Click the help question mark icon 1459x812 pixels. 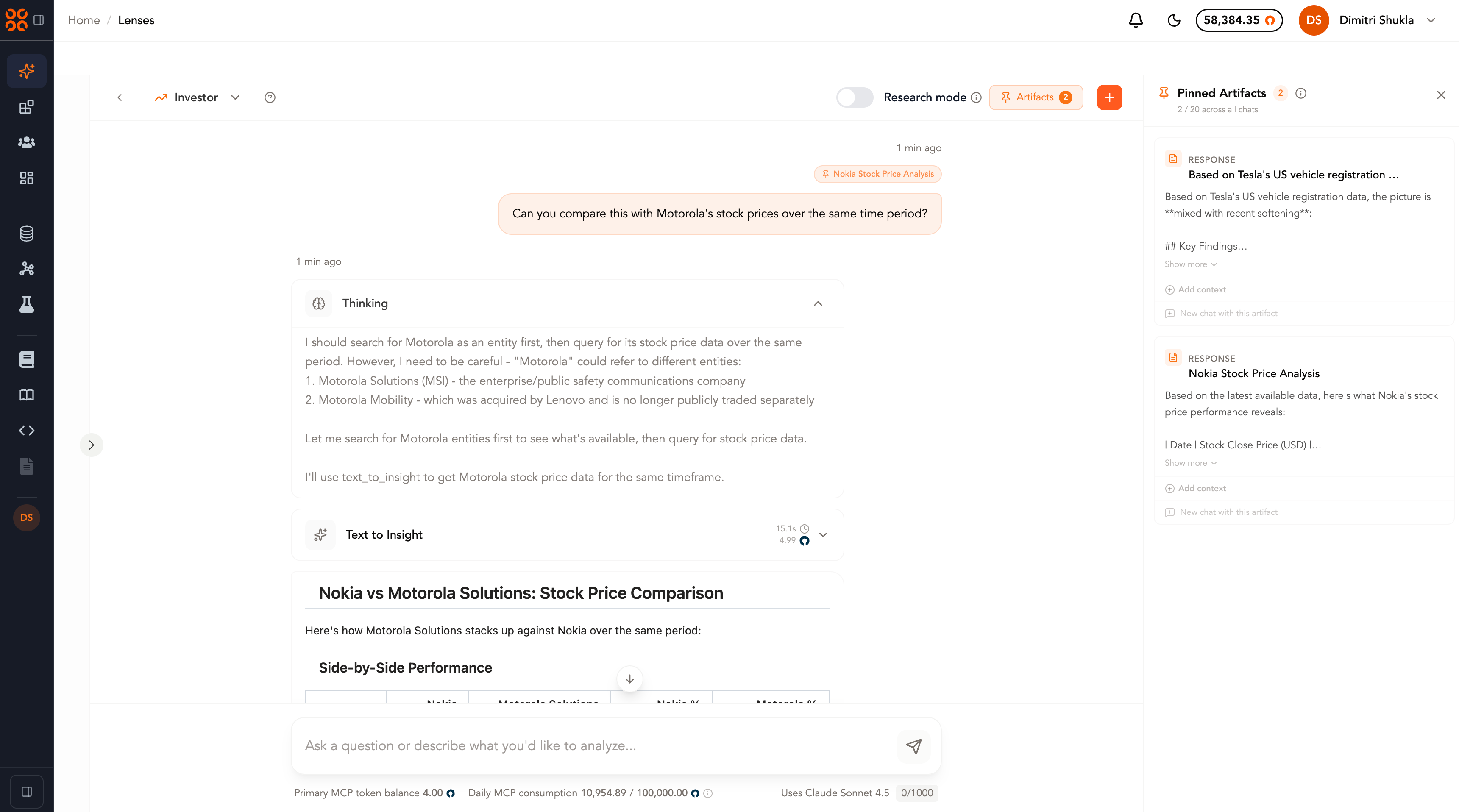click(x=270, y=97)
